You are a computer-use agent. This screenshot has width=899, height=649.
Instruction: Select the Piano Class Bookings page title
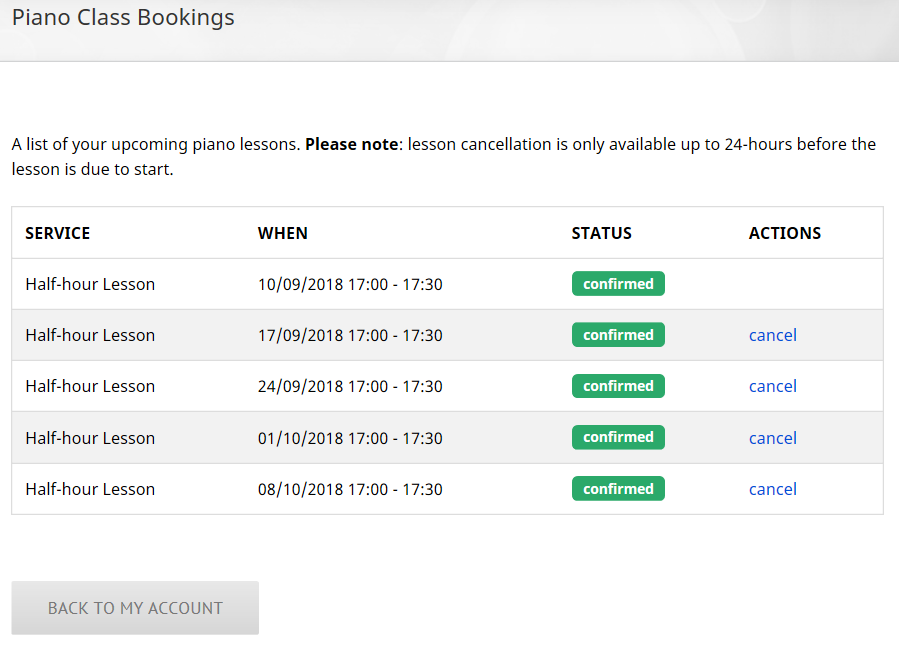[x=123, y=17]
